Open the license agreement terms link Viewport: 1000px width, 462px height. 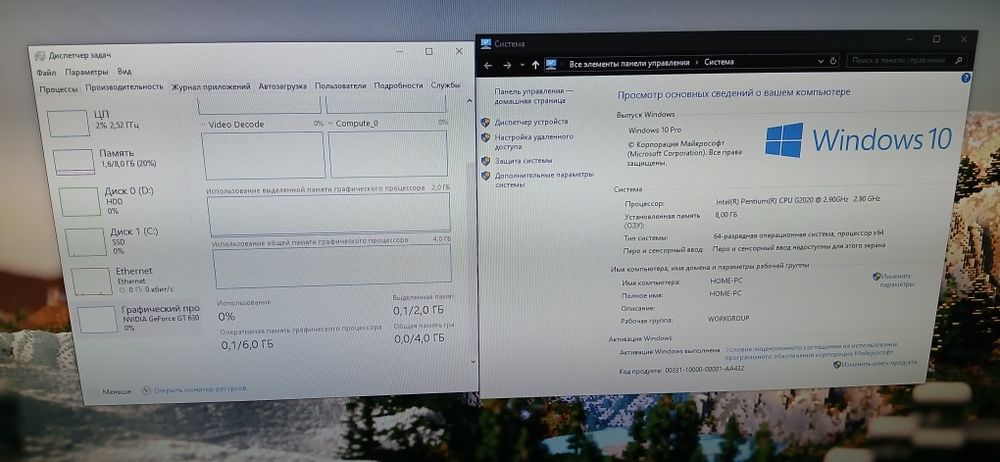pyautogui.click(x=811, y=352)
